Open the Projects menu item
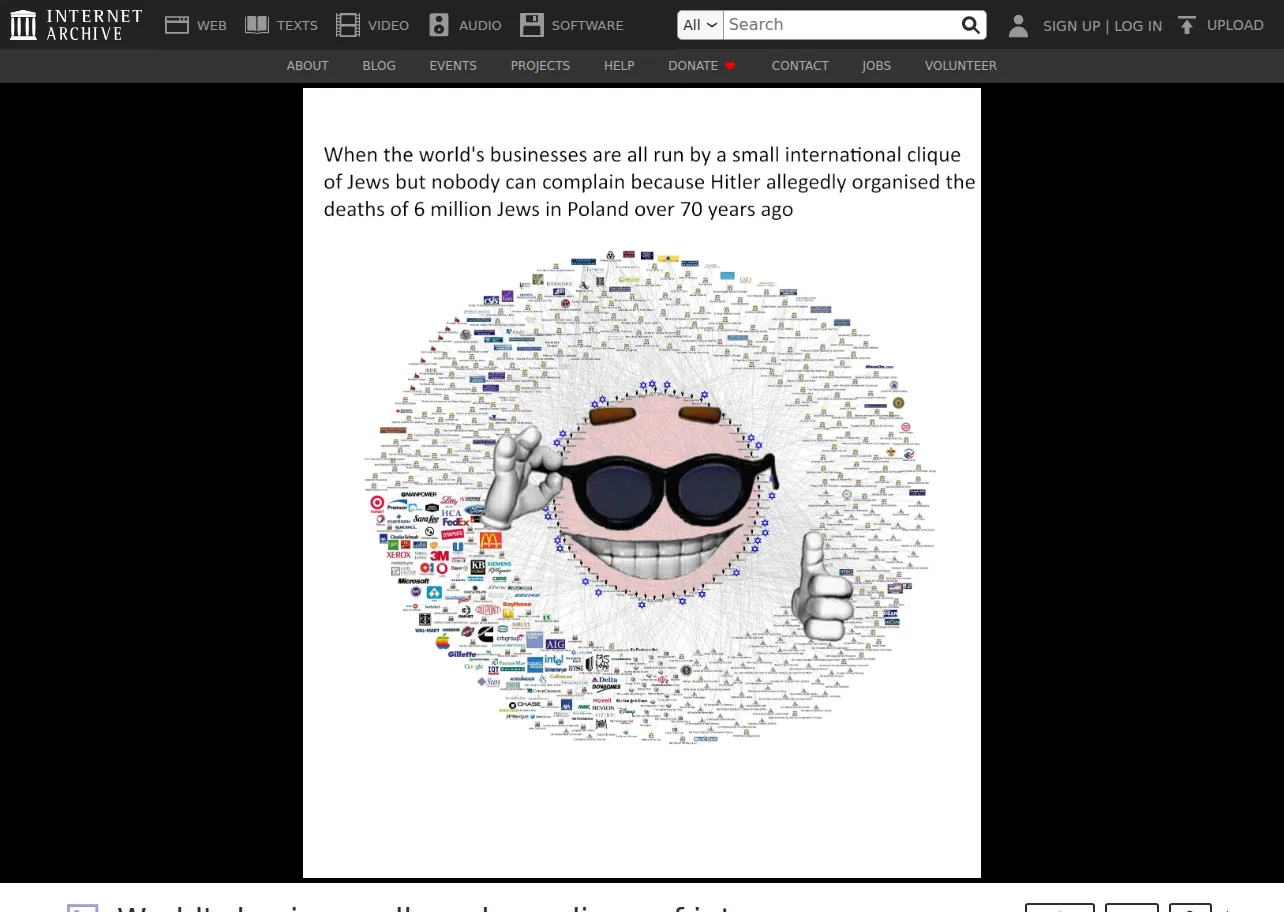Viewport: 1284px width, 912px height. [540, 66]
